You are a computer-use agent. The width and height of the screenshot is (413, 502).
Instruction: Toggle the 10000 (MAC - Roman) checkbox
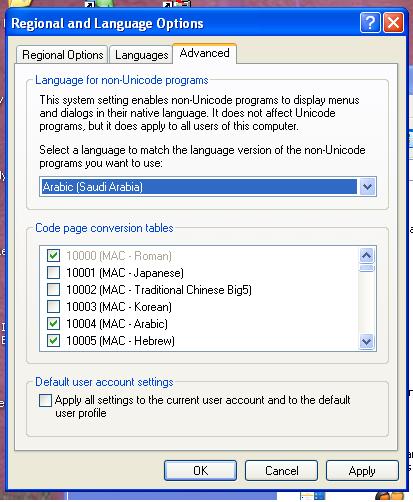coord(53,256)
